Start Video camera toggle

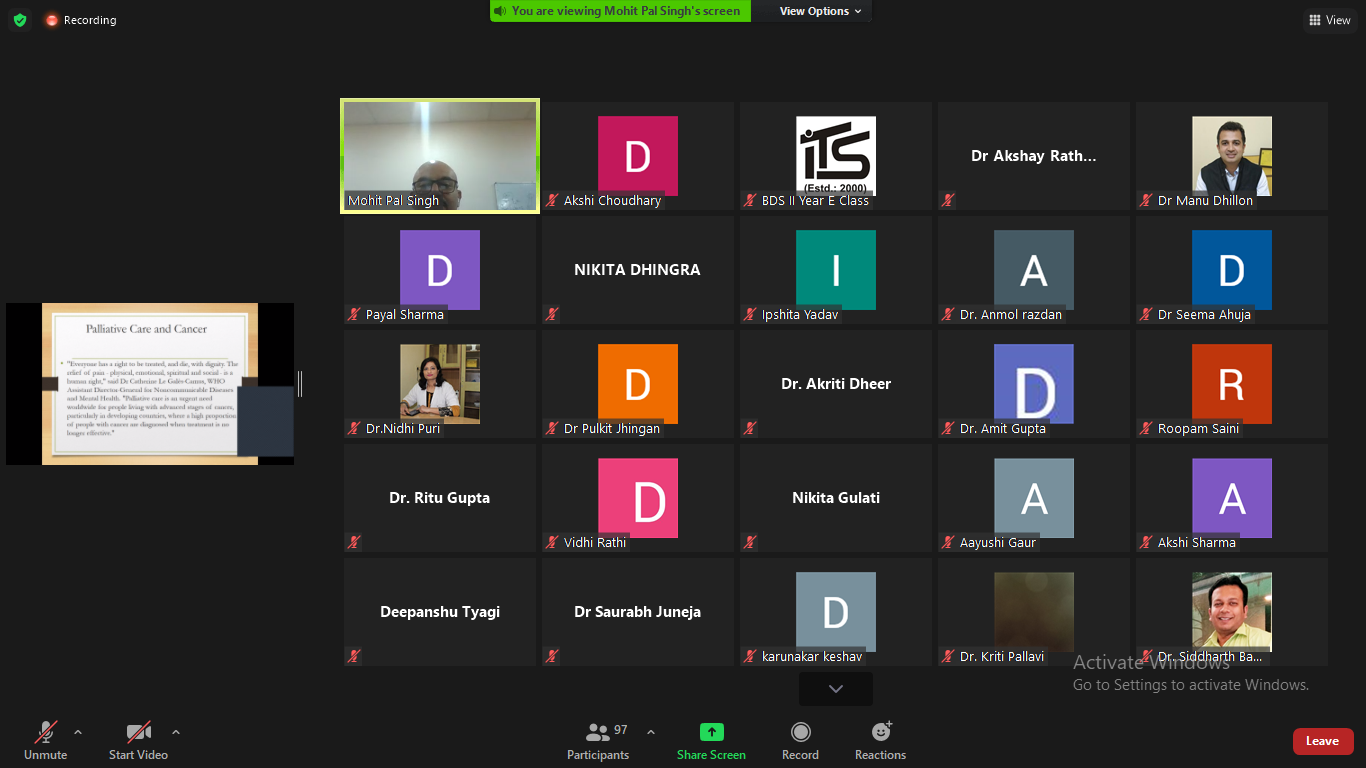[x=138, y=733]
